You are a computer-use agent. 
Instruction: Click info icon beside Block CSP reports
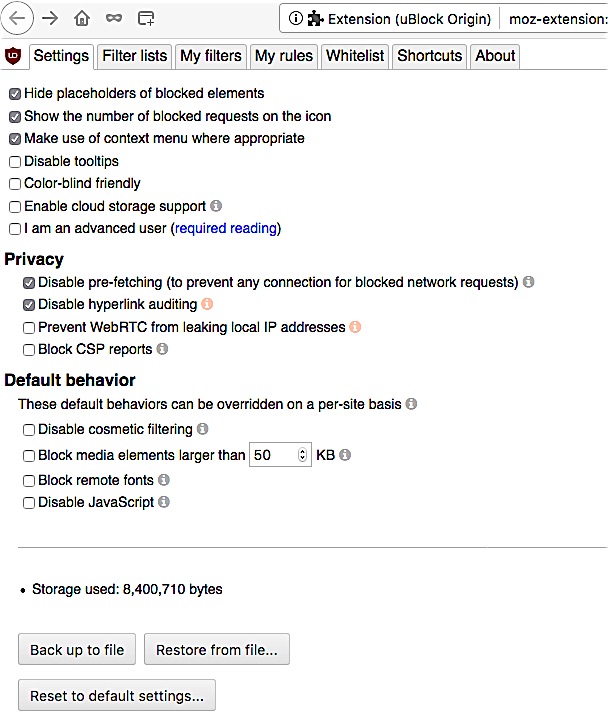point(162,349)
